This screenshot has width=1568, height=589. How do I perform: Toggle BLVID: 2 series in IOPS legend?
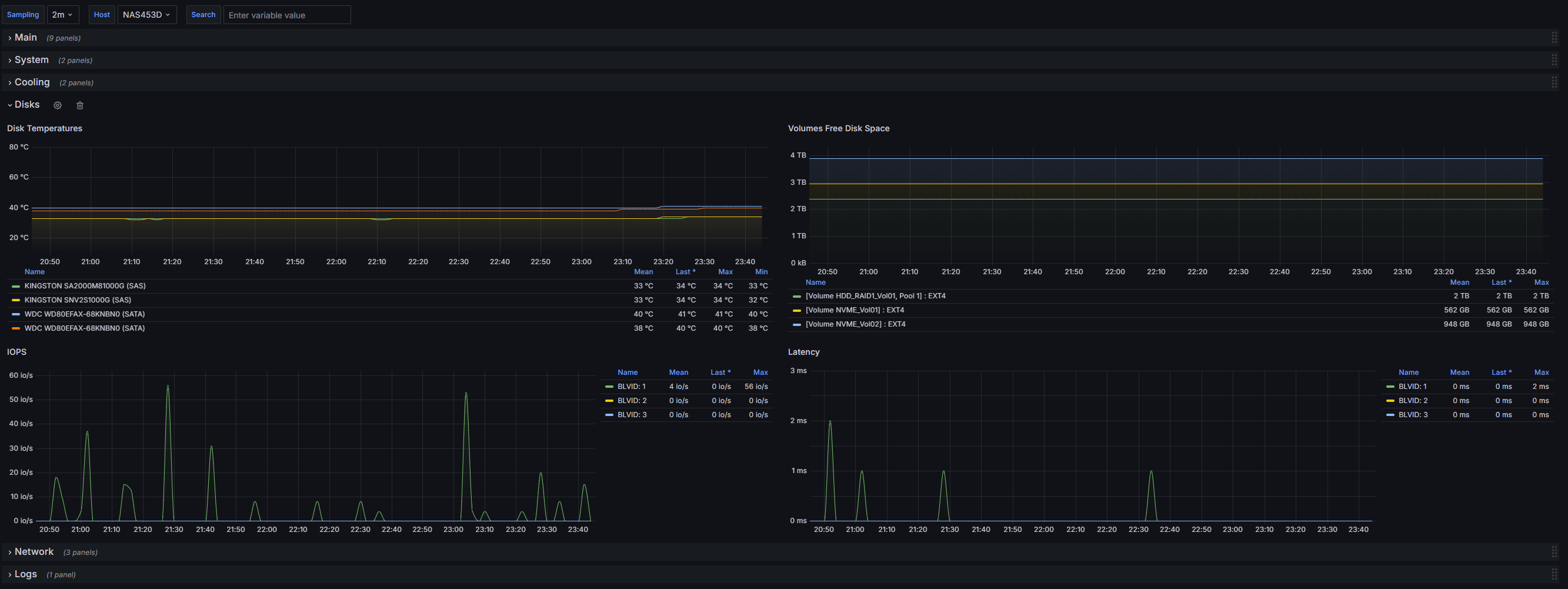point(632,401)
